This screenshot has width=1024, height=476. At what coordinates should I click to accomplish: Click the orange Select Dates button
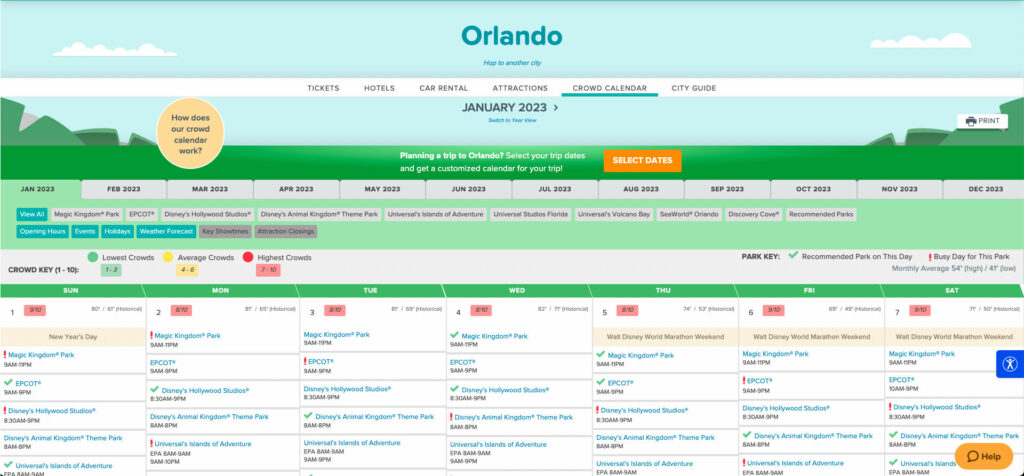(642, 161)
